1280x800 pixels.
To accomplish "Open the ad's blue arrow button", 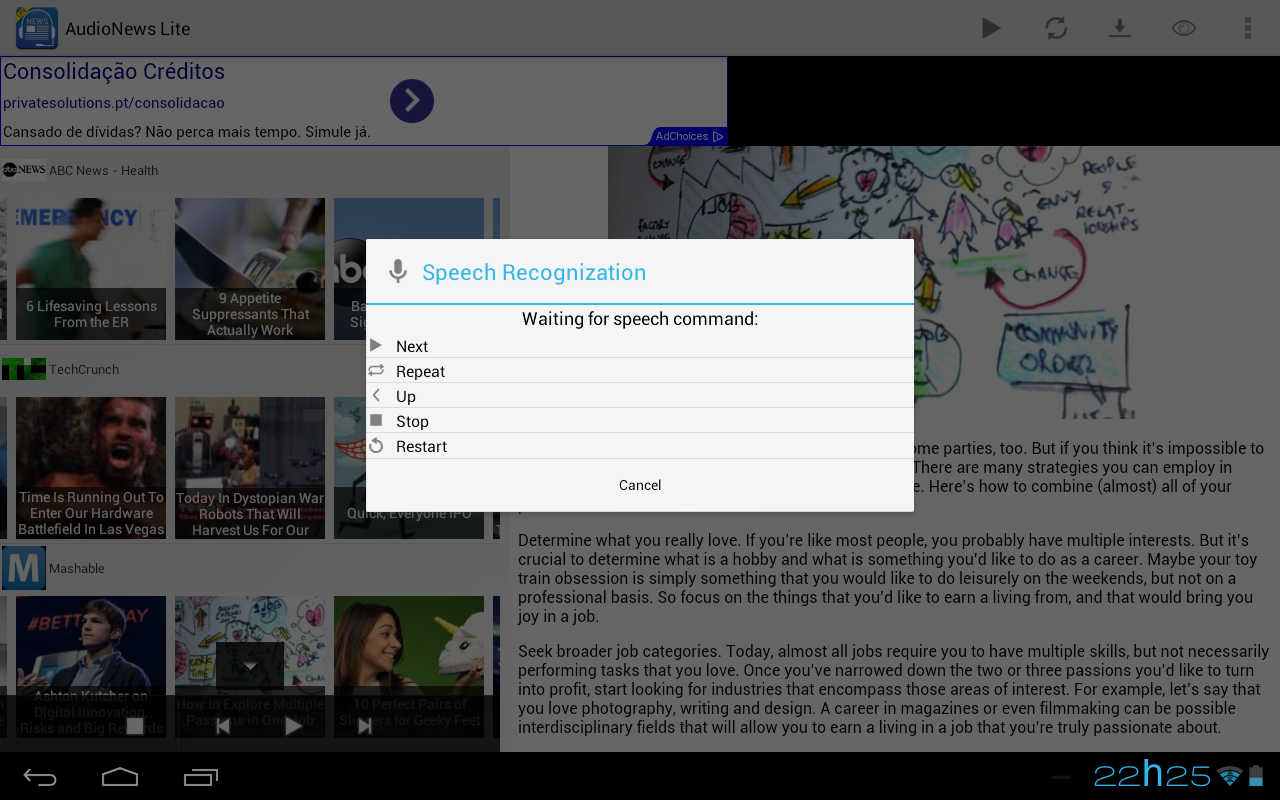I will tap(412, 101).
